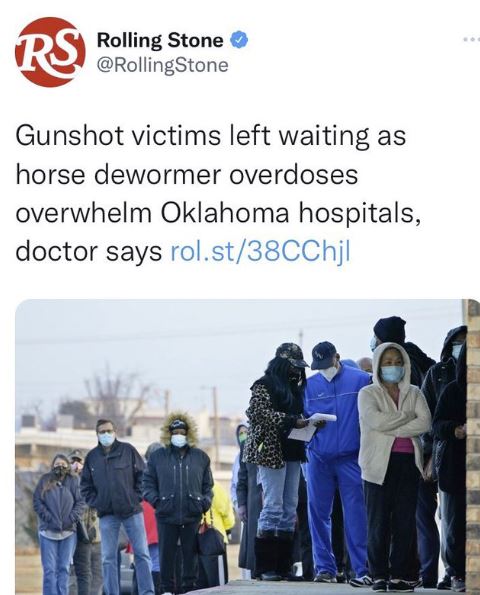The height and width of the screenshot is (595, 480).
Task: Open the Rolling Stone RS profile avatar
Action: pyautogui.click(x=50, y=52)
